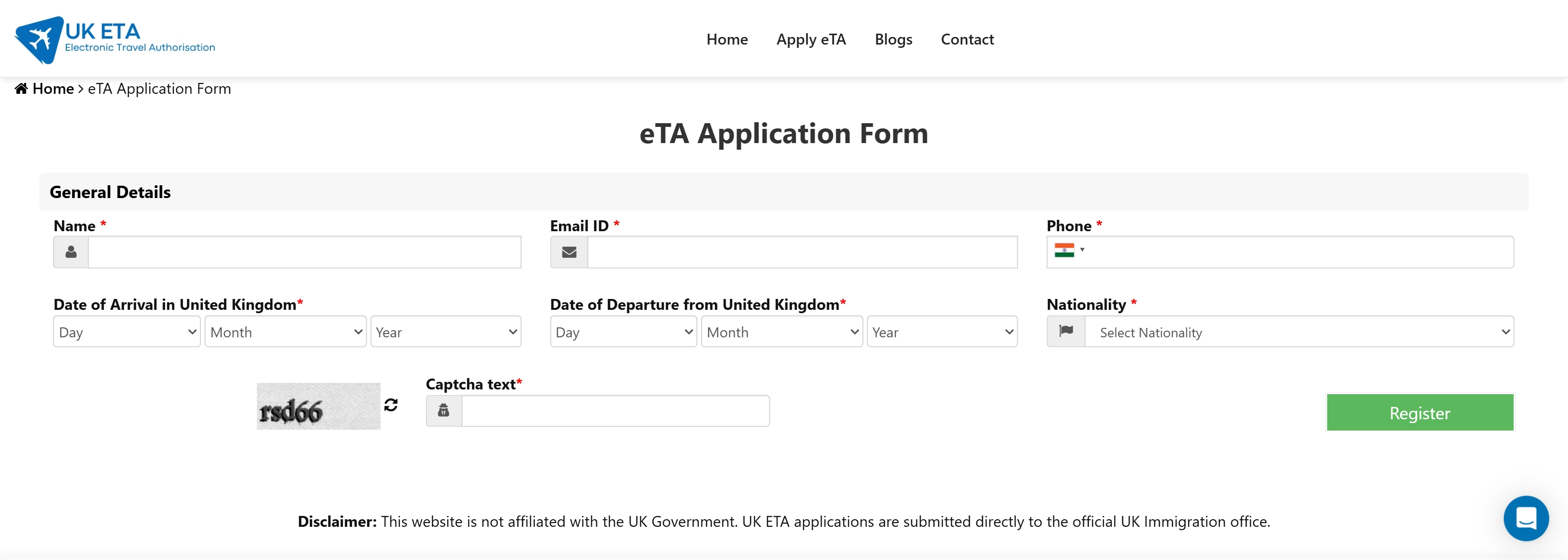Screen dimensions: 1568x560
Task: Click the person icon beside Name field
Action: [71, 252]
